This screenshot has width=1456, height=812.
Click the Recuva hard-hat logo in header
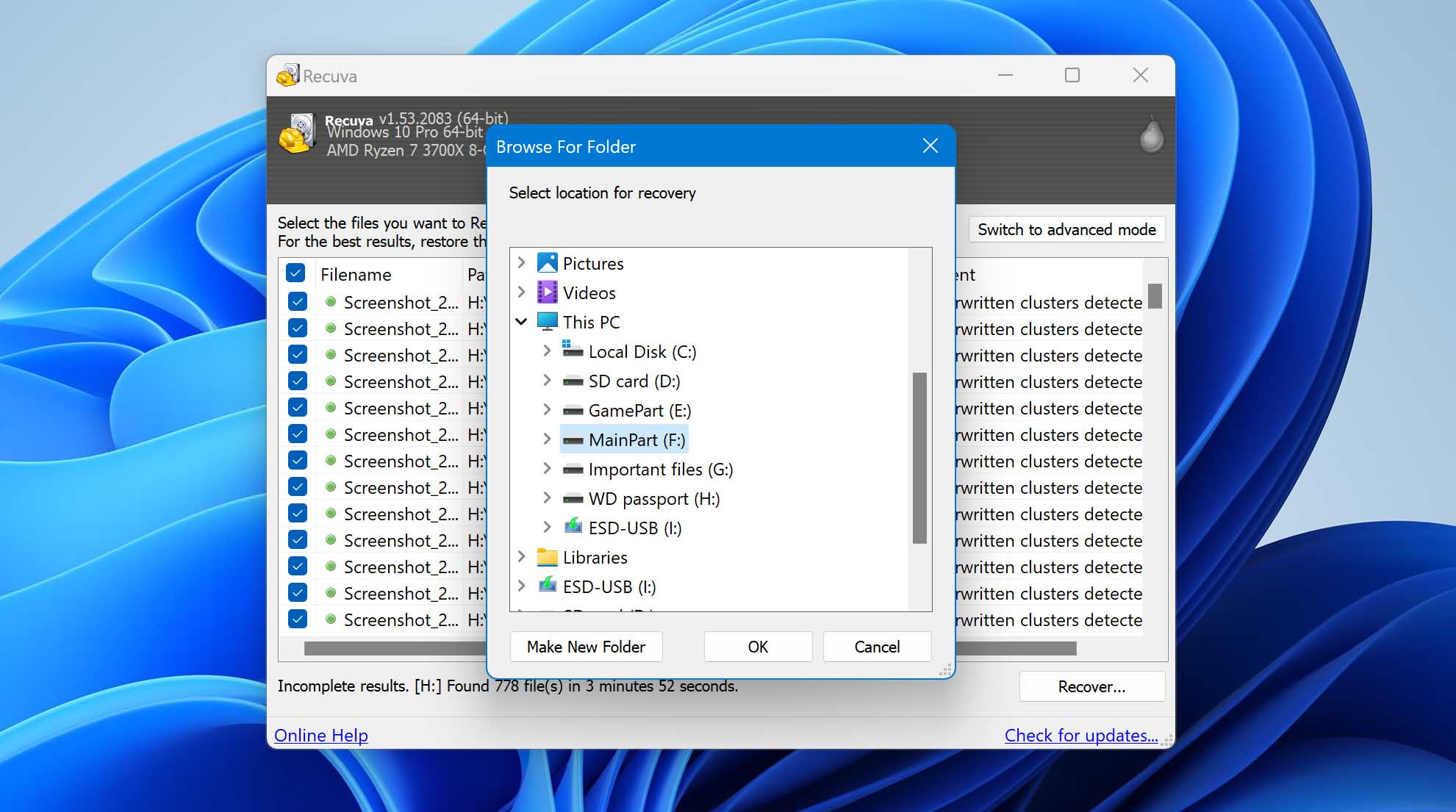[x=298, y=134]
